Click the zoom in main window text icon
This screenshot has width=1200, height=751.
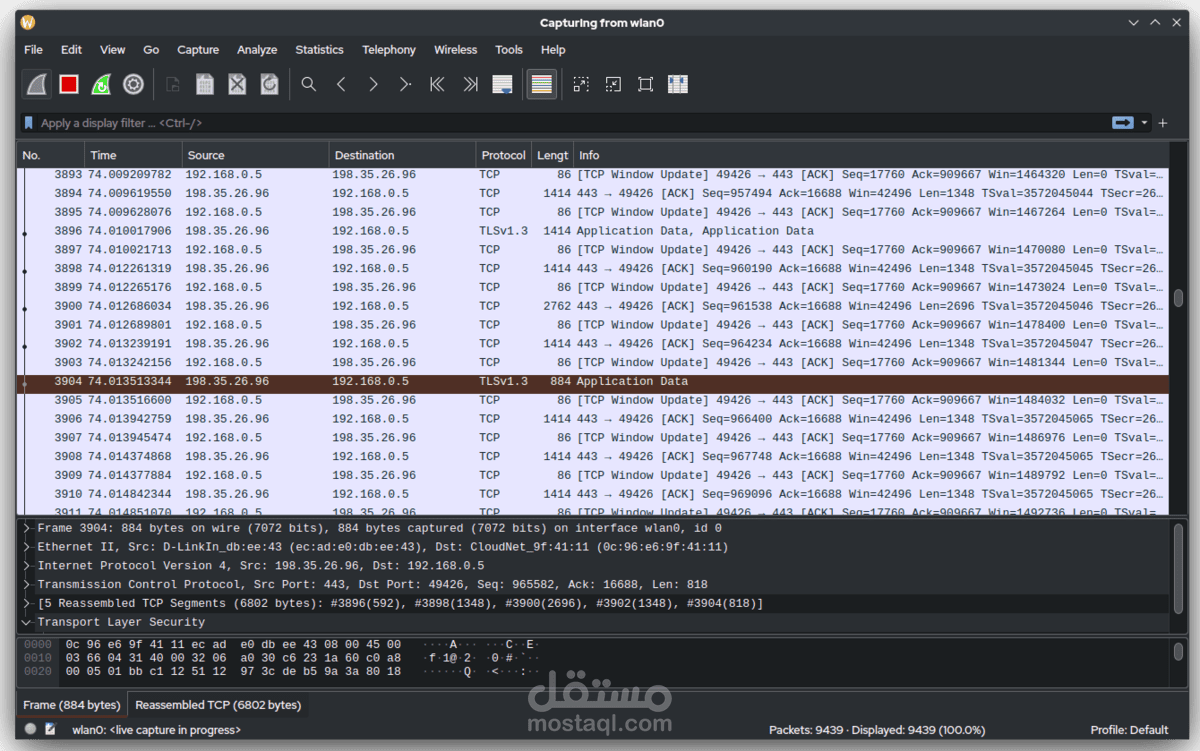(581, 85)
